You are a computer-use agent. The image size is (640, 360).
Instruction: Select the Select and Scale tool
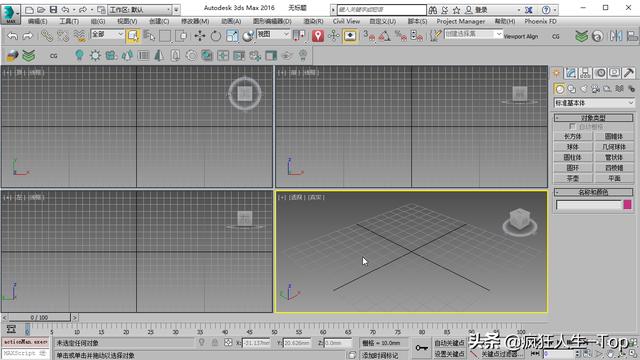[232, 36]
